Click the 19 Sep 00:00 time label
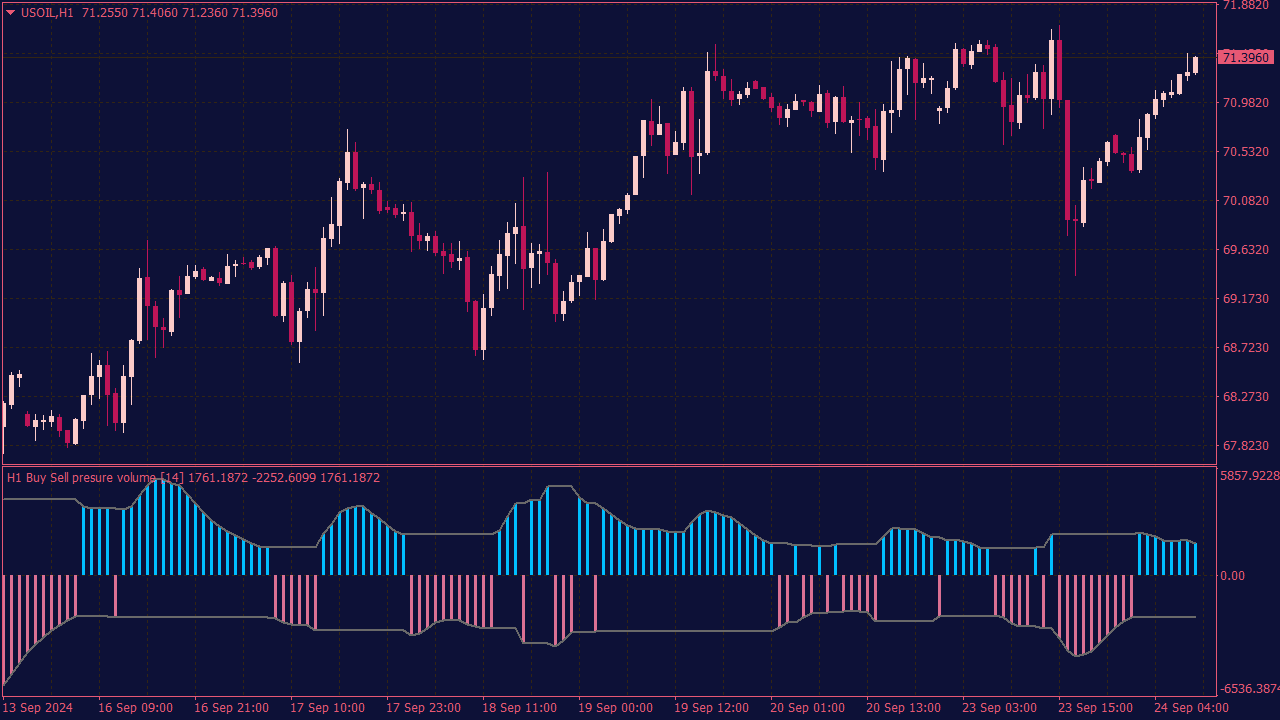This screenshot has width=1280, height=720. click(615, 708)
